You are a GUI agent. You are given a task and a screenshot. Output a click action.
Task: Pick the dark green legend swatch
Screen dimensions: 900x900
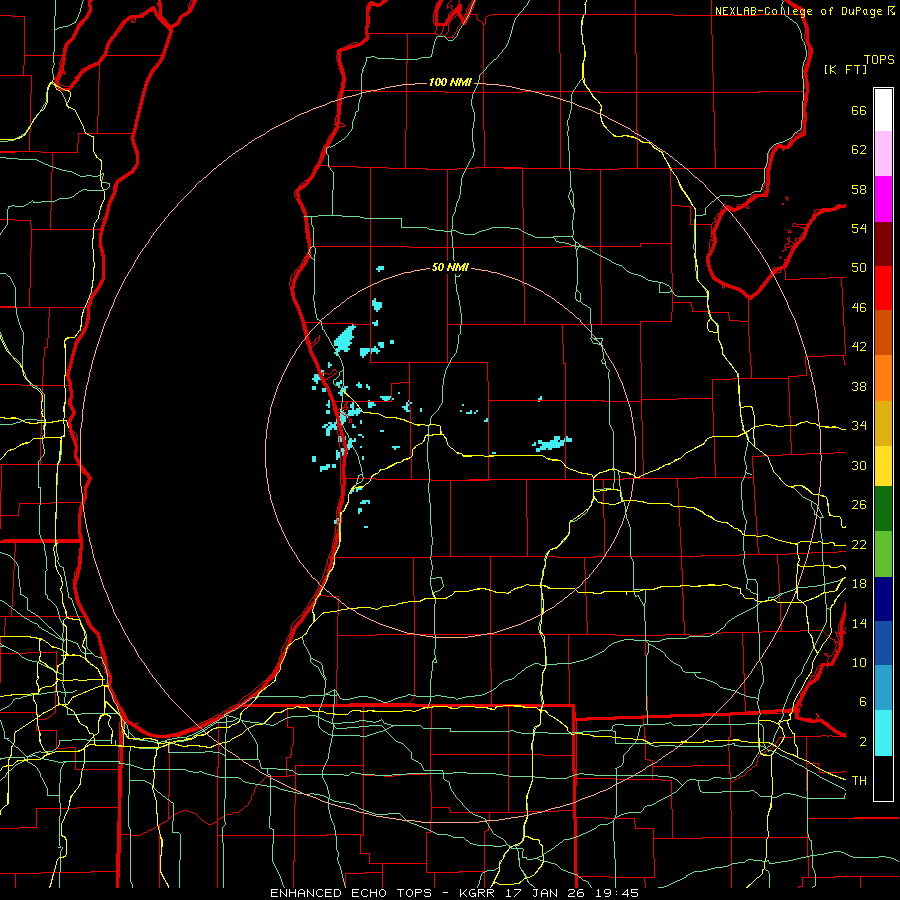(x=883, y=509)
